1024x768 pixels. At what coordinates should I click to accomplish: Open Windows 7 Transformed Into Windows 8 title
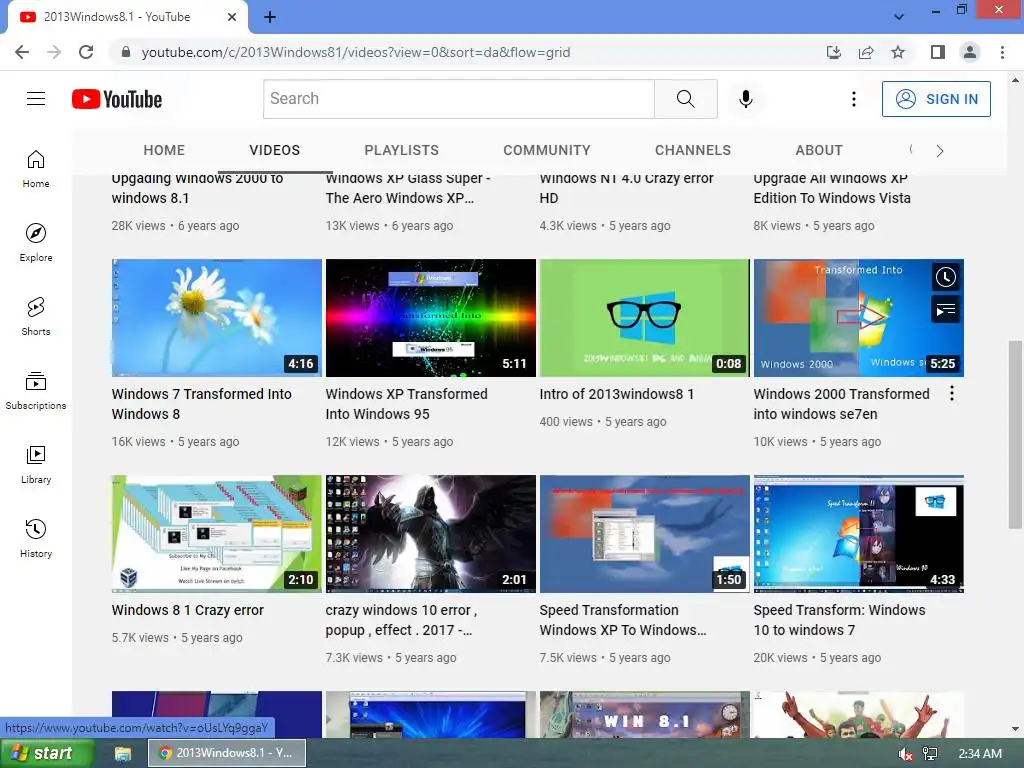pos(201,404)
